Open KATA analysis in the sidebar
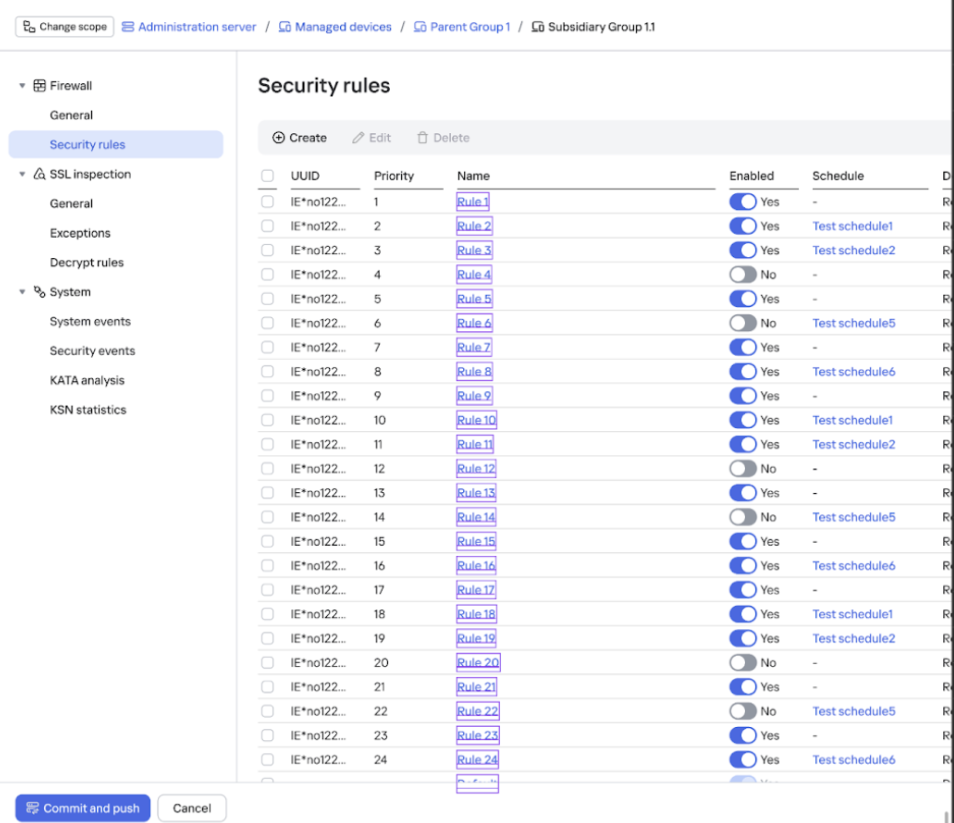The image size is (954, 823). point(87,380)
